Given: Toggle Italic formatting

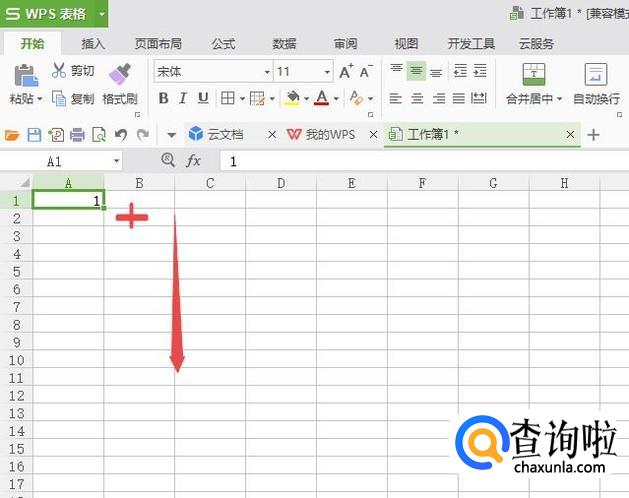Looking at the screenshot, I should point(184,98).
